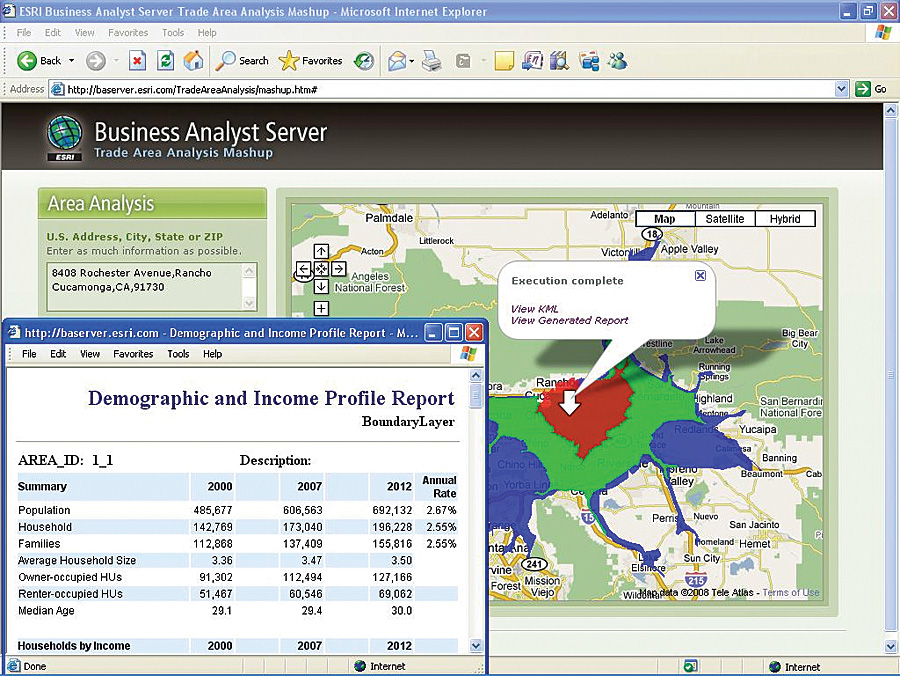
Task: Open Edit menu in report window
Action: [58, 354]
